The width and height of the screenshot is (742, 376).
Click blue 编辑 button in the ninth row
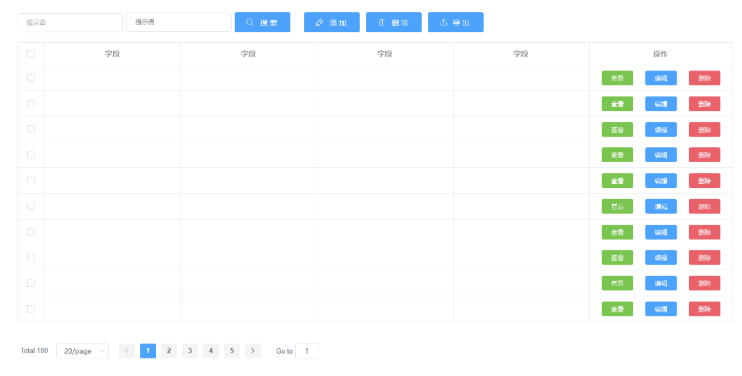tap(661, 283)
